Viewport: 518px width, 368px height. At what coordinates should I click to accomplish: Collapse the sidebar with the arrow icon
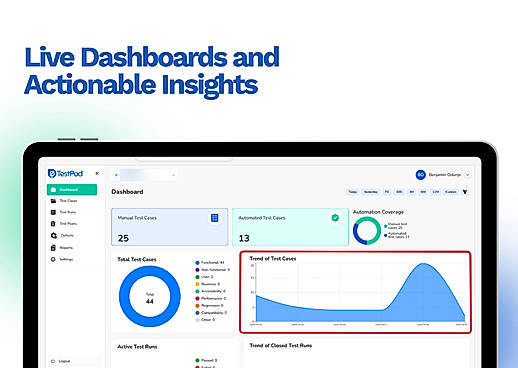point(97,173)
